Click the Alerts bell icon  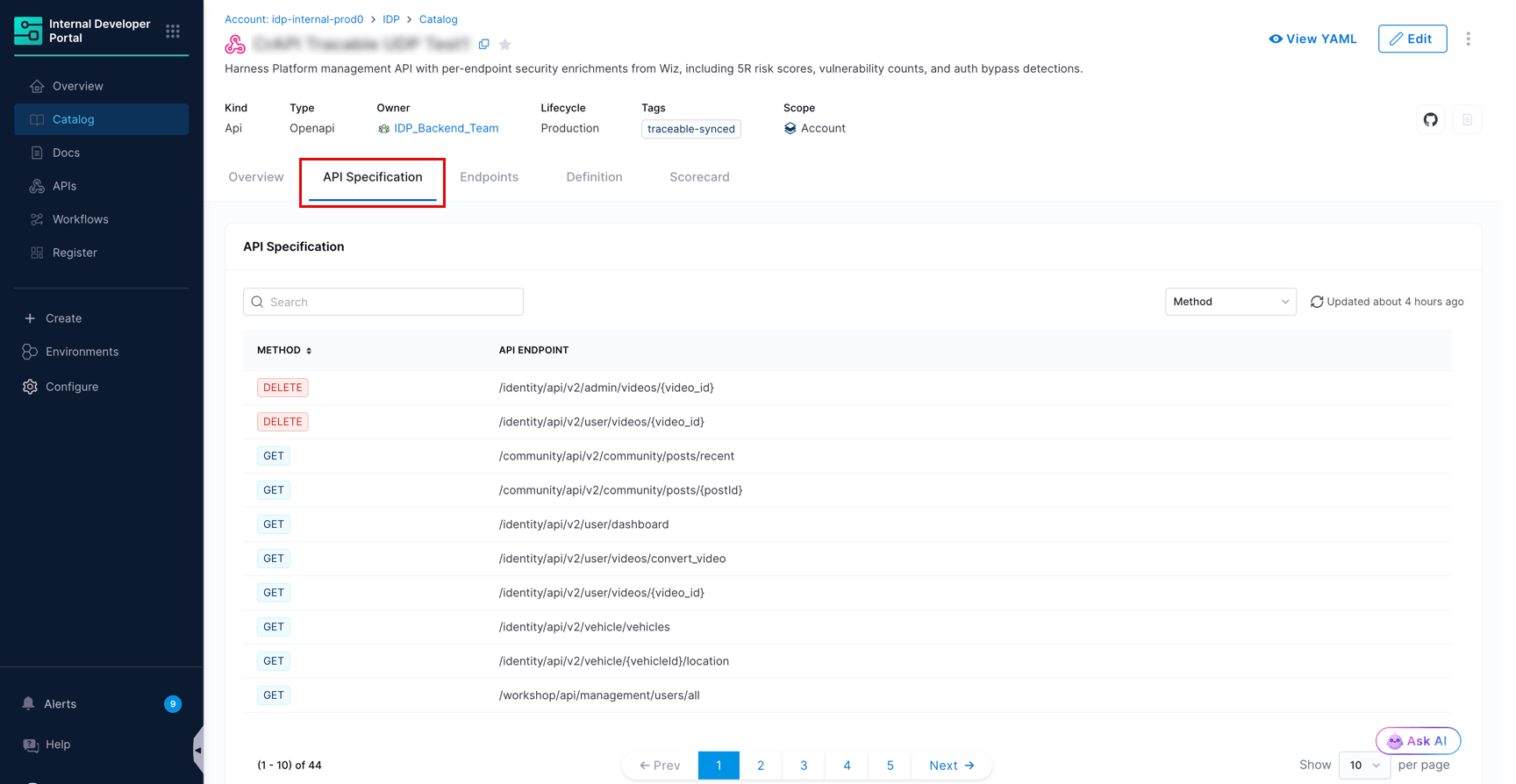pos(29,703)
